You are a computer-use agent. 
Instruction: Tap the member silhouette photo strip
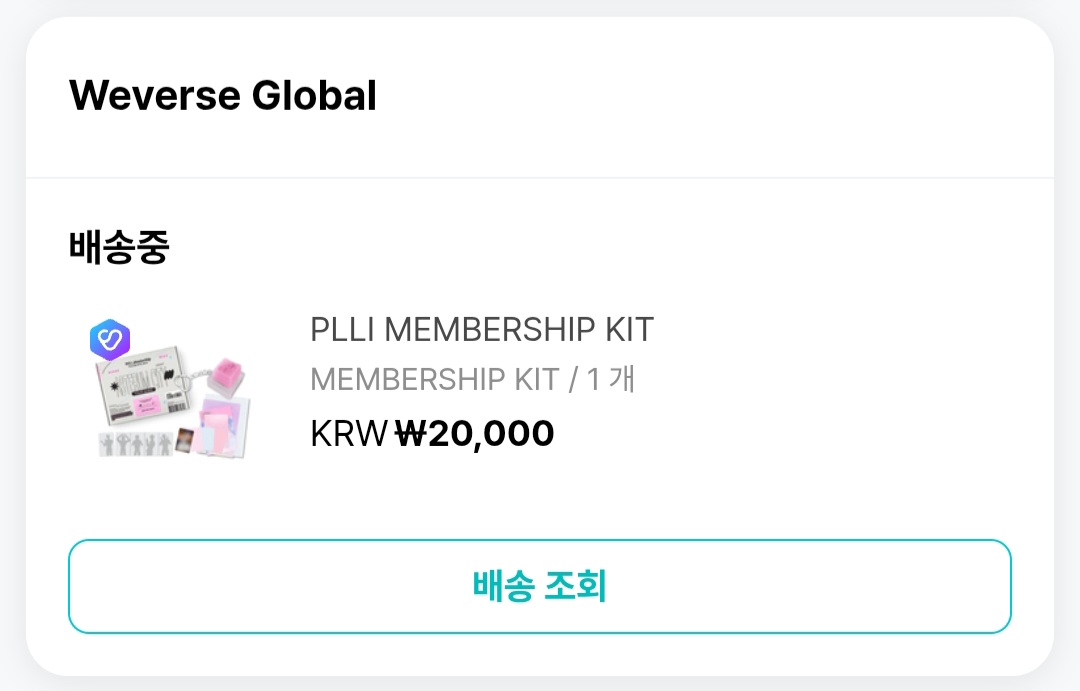[134, 445]
